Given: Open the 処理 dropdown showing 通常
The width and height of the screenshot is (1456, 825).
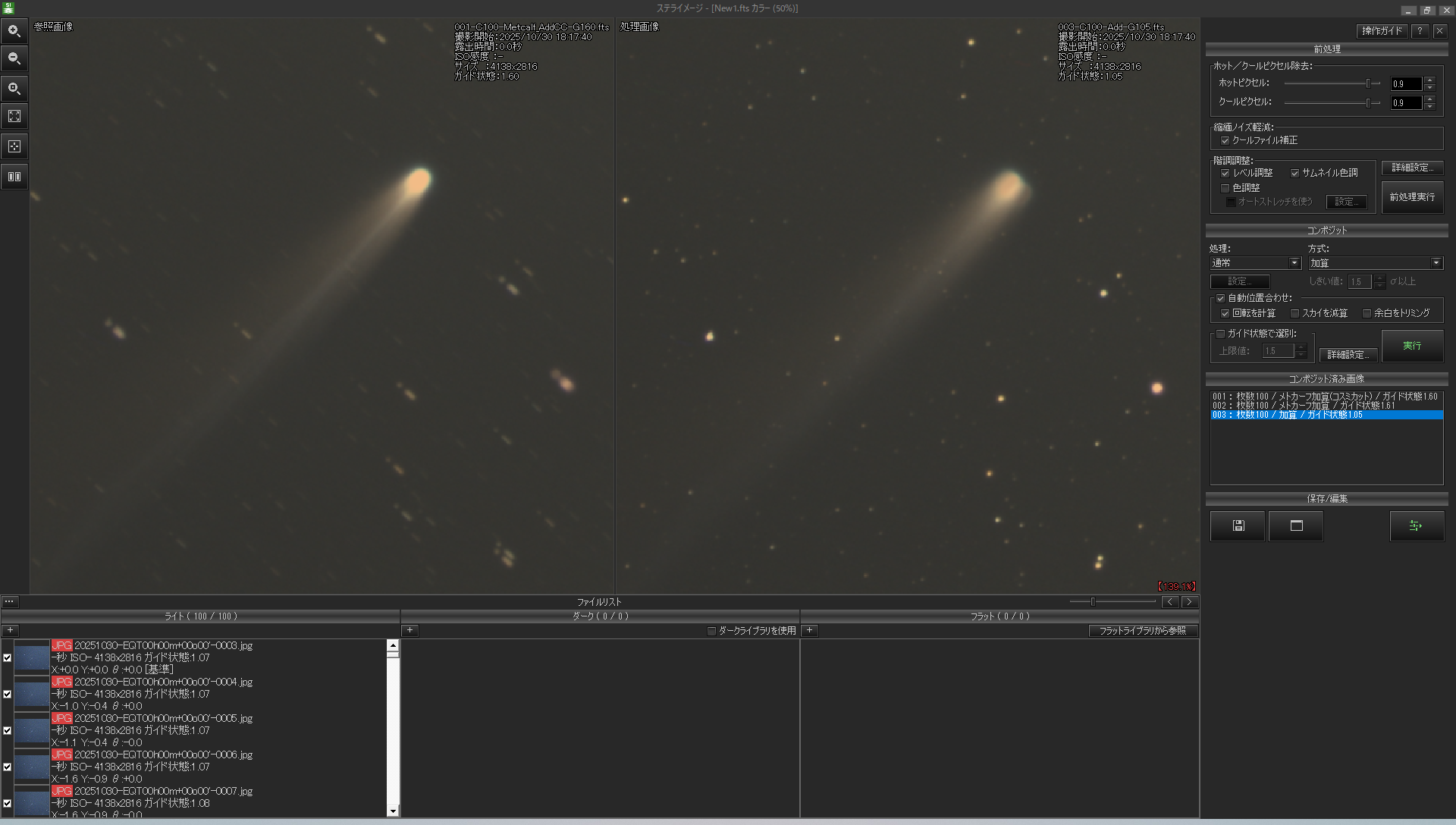Looking at the screenshot, I should click(1256, 263).
